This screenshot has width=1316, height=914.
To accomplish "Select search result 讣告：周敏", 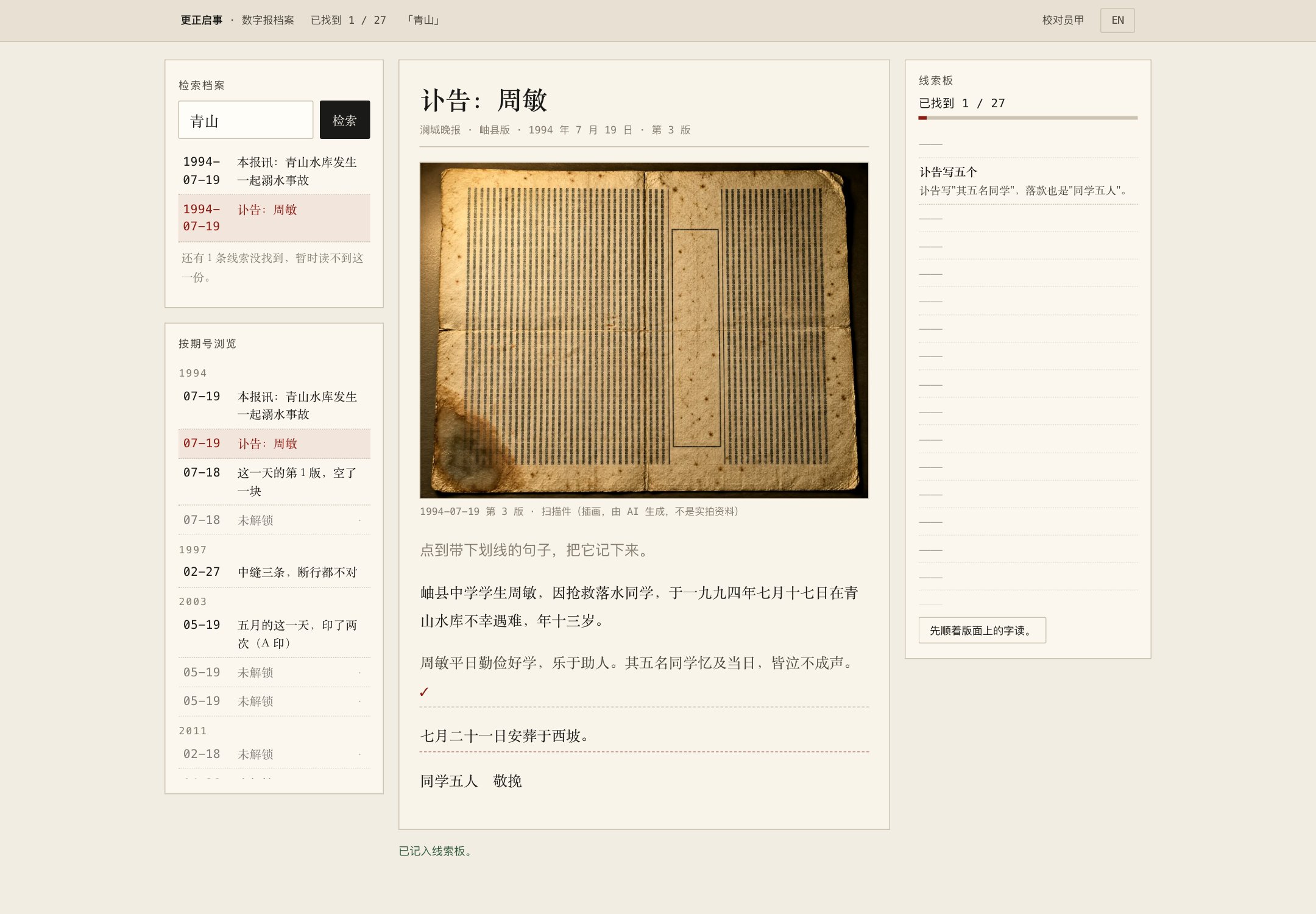I will pos(274,218).
